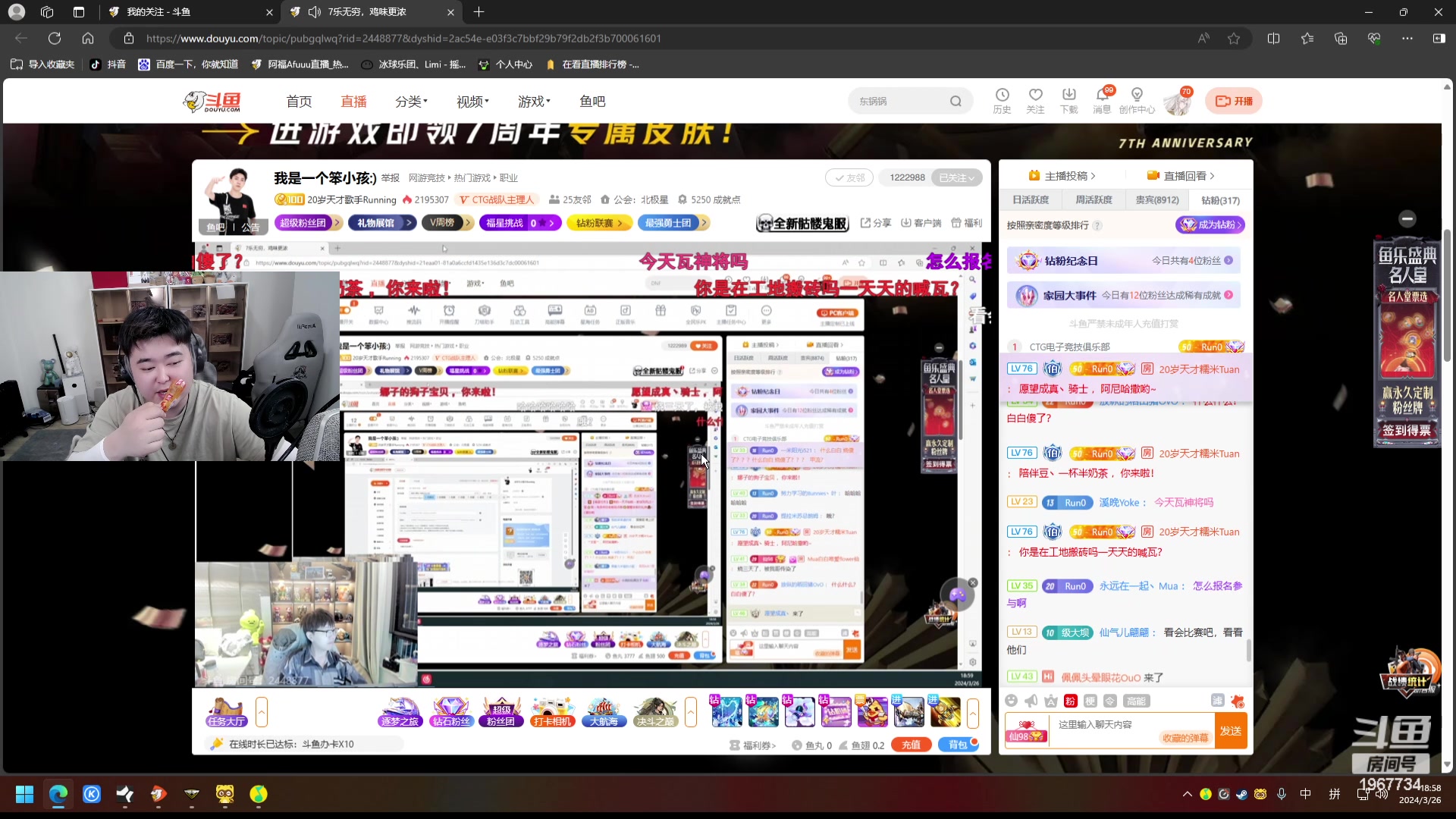
Task: Expand the 分类 category dropdown
Action: (x=411, y=101)
